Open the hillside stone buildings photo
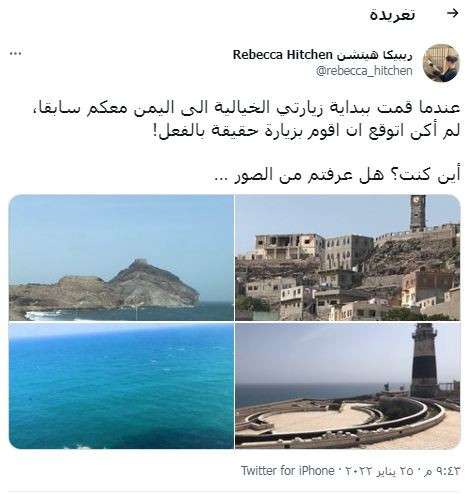Viewport: 467px width, 494px height. 348,258
